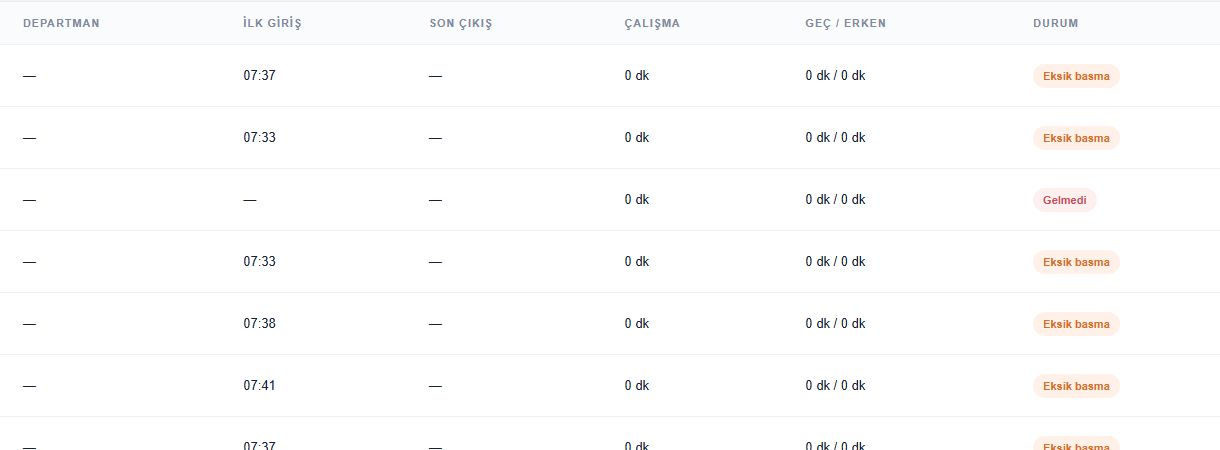Click the empty İlk Giriş dash in Gelmedi row
Screen dimensions: 1220x450
pyautogui.click(x=249, y=199)
